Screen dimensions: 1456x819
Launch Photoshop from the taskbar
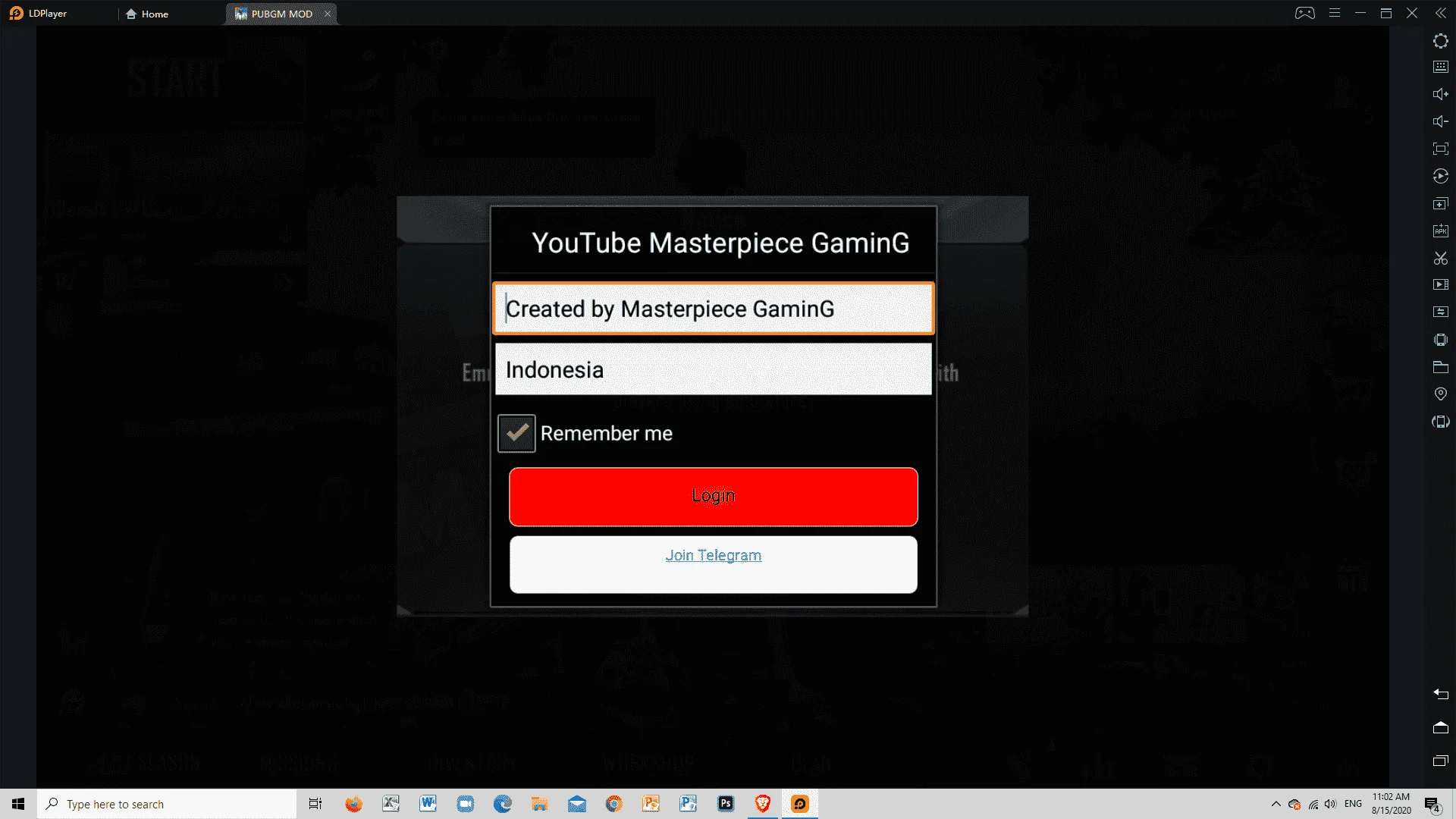(726, 804)
